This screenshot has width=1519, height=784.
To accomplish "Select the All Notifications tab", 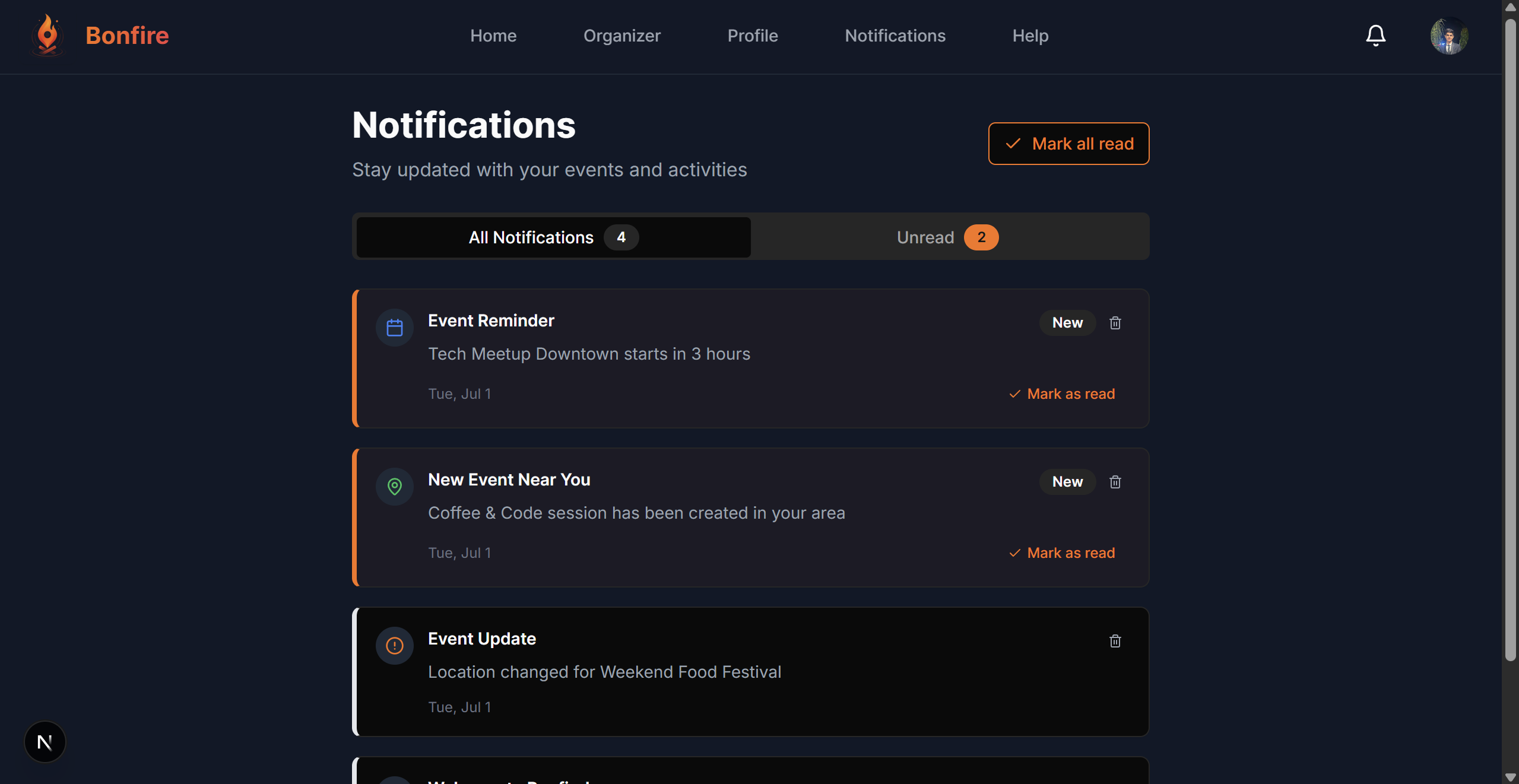I will point(553,237).
